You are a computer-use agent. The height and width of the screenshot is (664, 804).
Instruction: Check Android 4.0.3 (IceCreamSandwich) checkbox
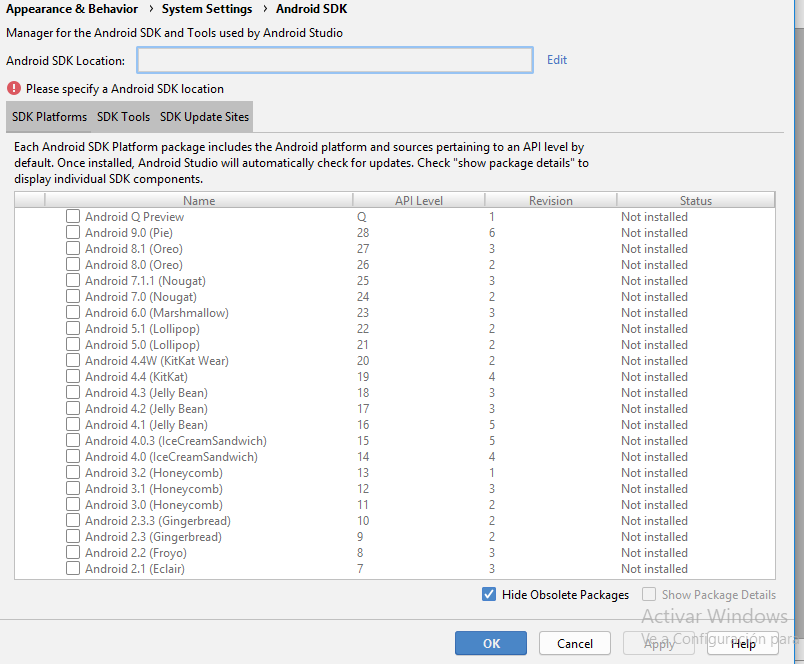(73, 440)
